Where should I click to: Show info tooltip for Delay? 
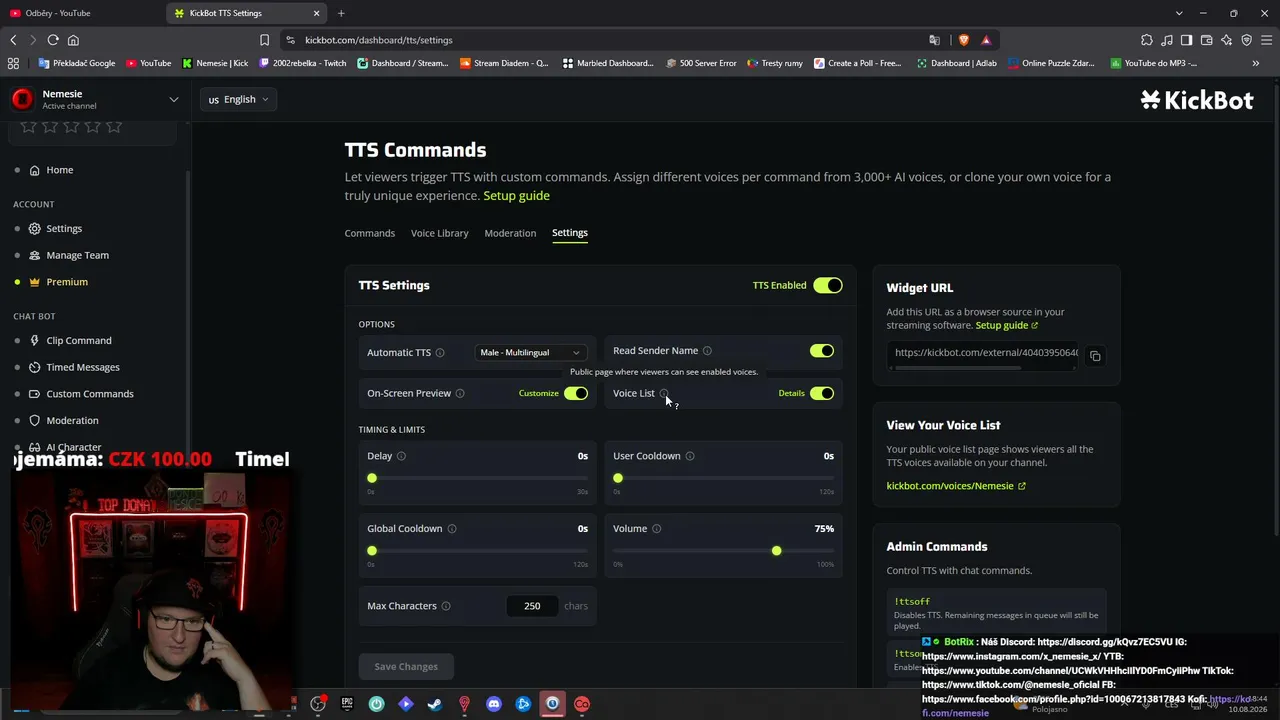click(401, 456)
